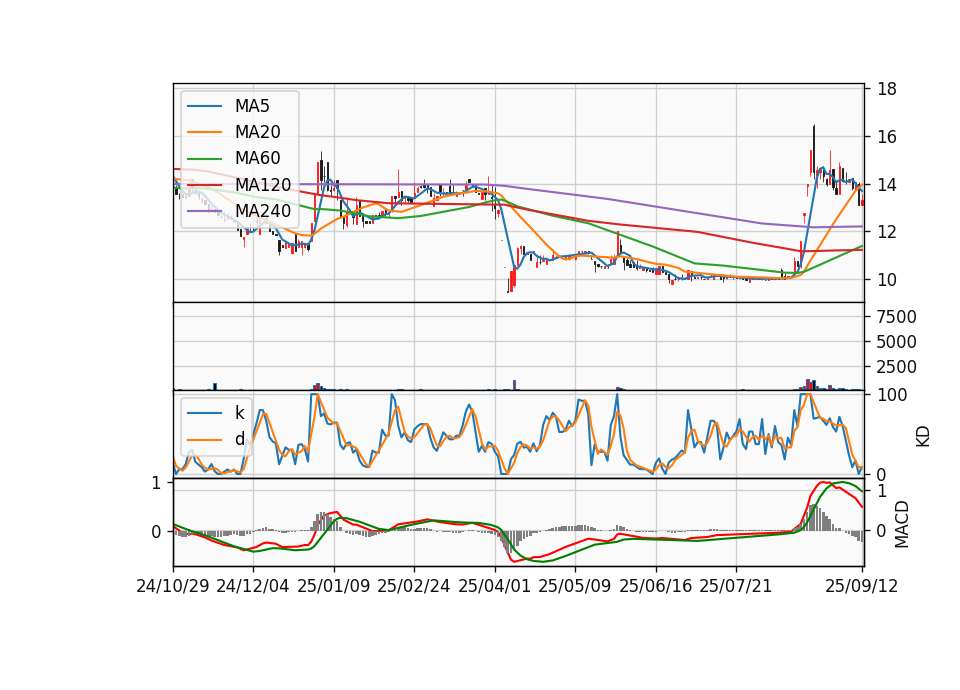This screenshot has height=690, width=960.
Task: Click the price axis value 16
Action: 887,137
